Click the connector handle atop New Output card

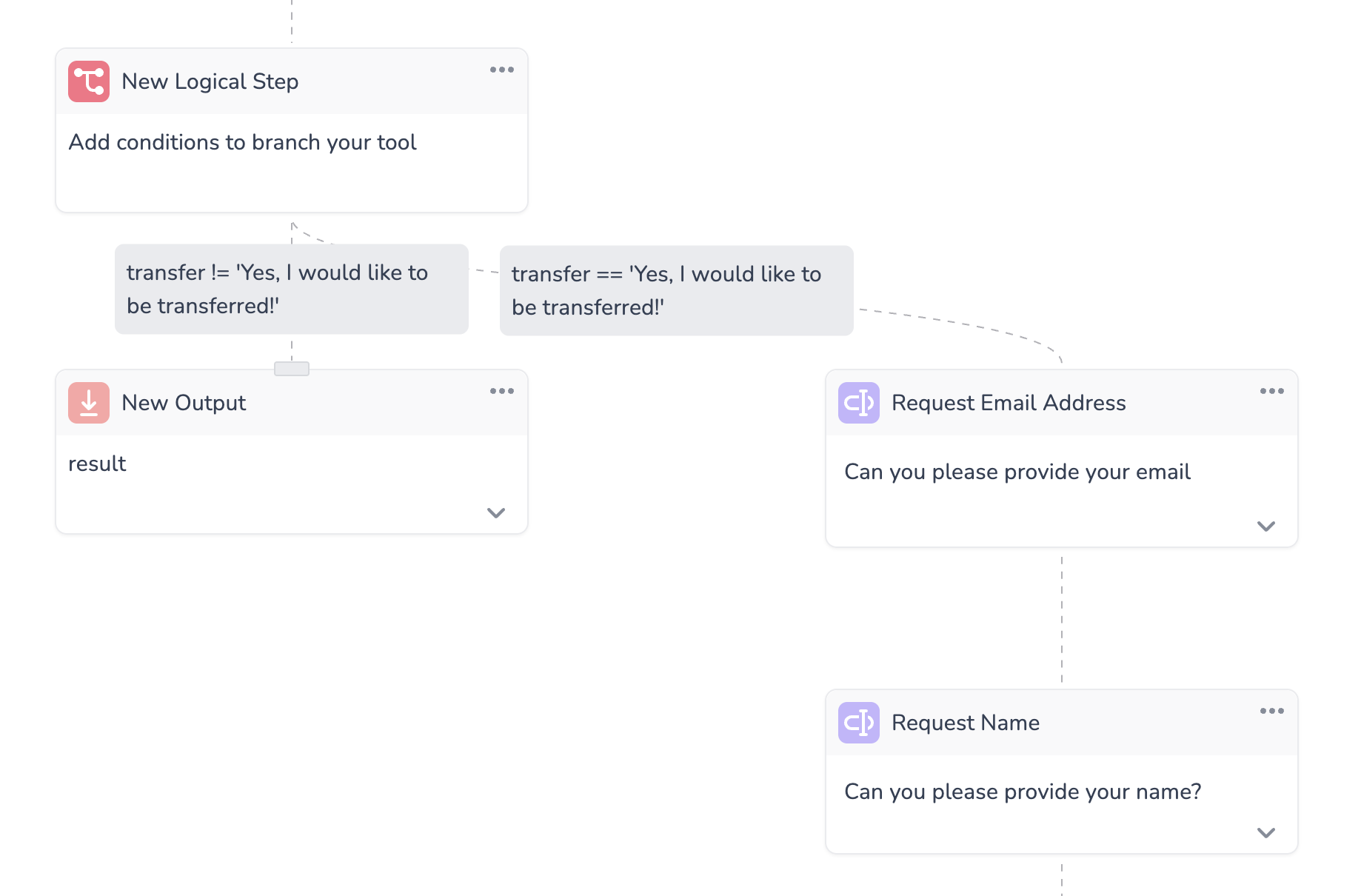(292, 369)
